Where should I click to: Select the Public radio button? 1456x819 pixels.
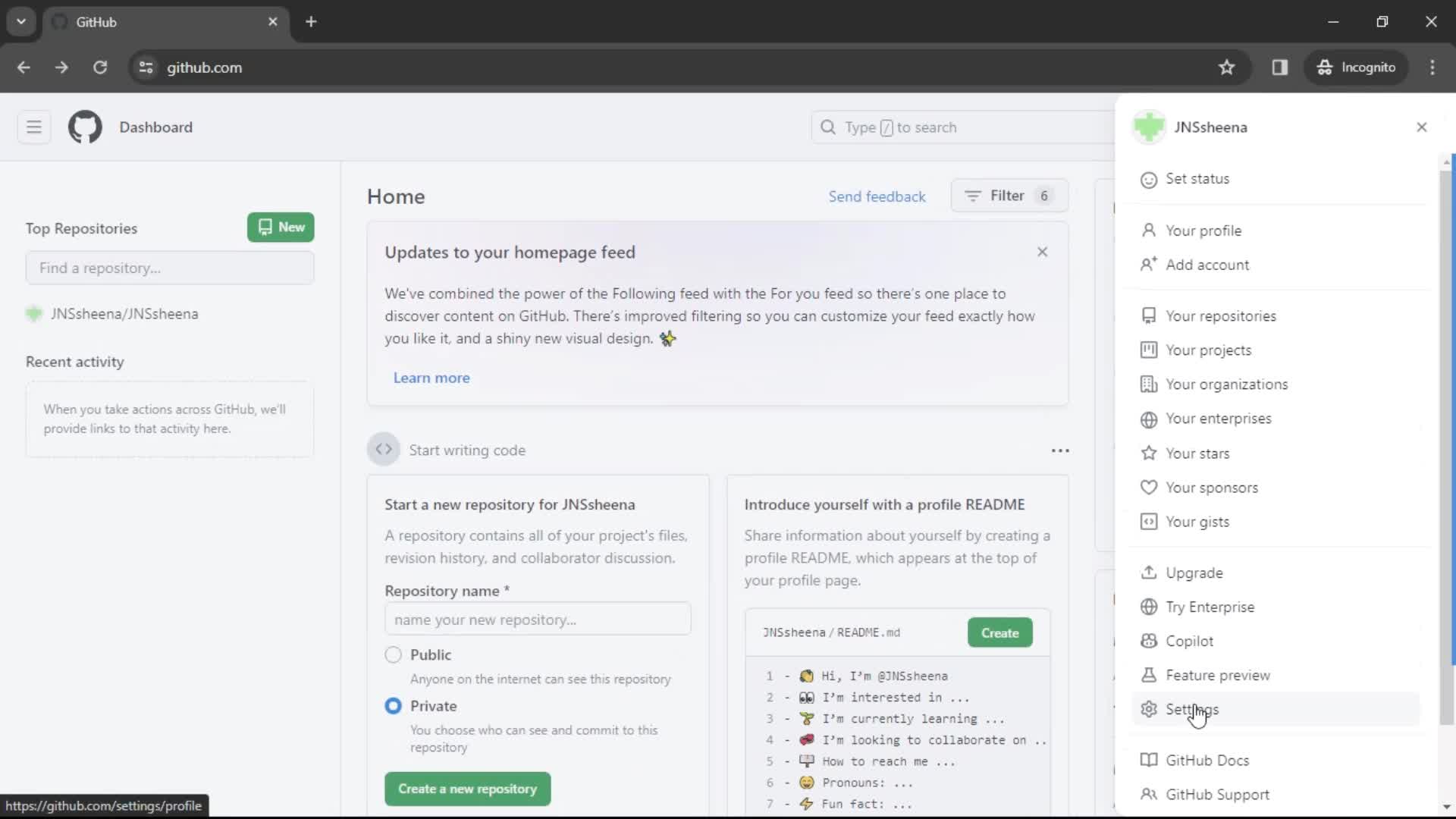394,654
